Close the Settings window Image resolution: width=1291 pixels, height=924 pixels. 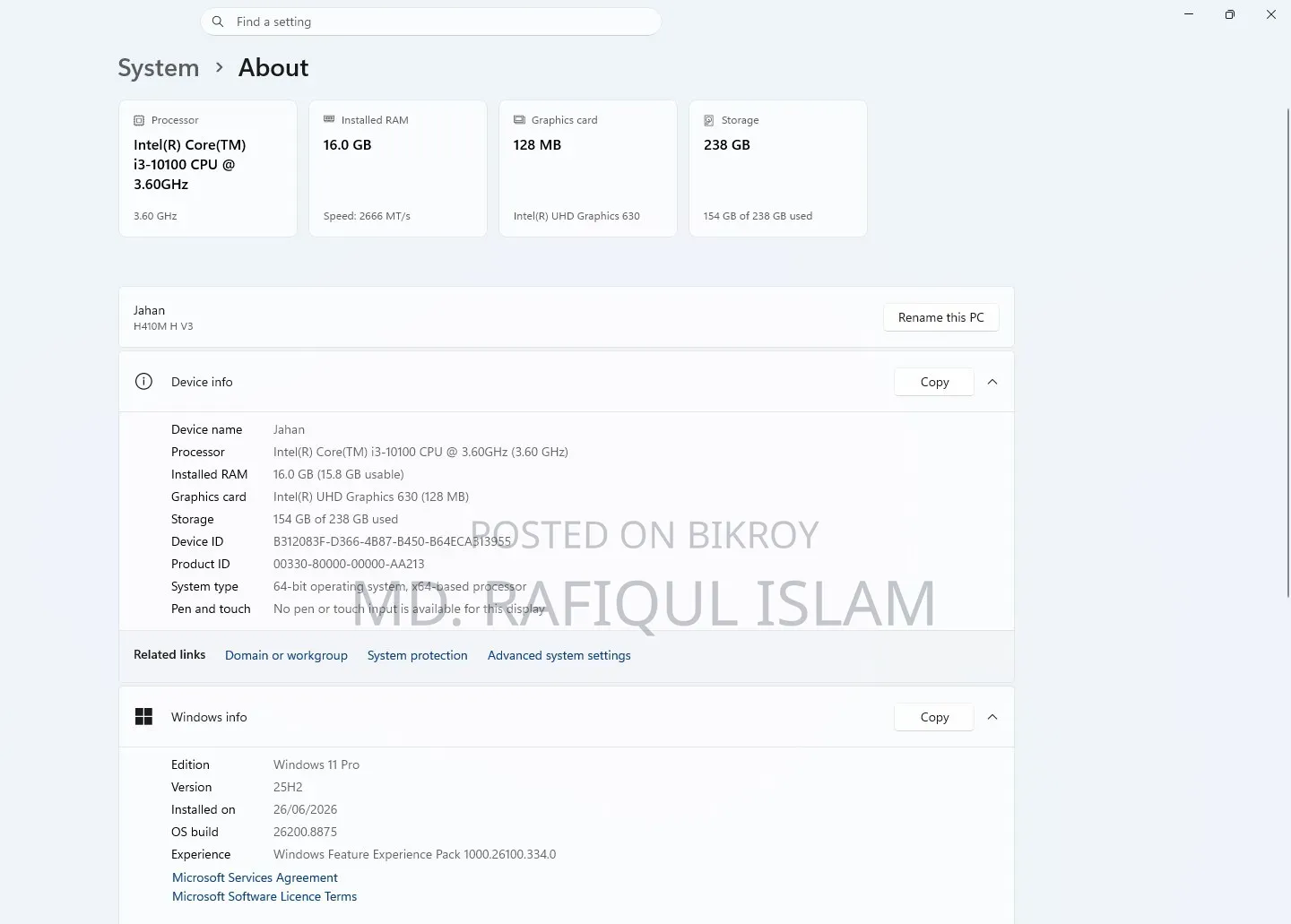tap(1271, 14)
